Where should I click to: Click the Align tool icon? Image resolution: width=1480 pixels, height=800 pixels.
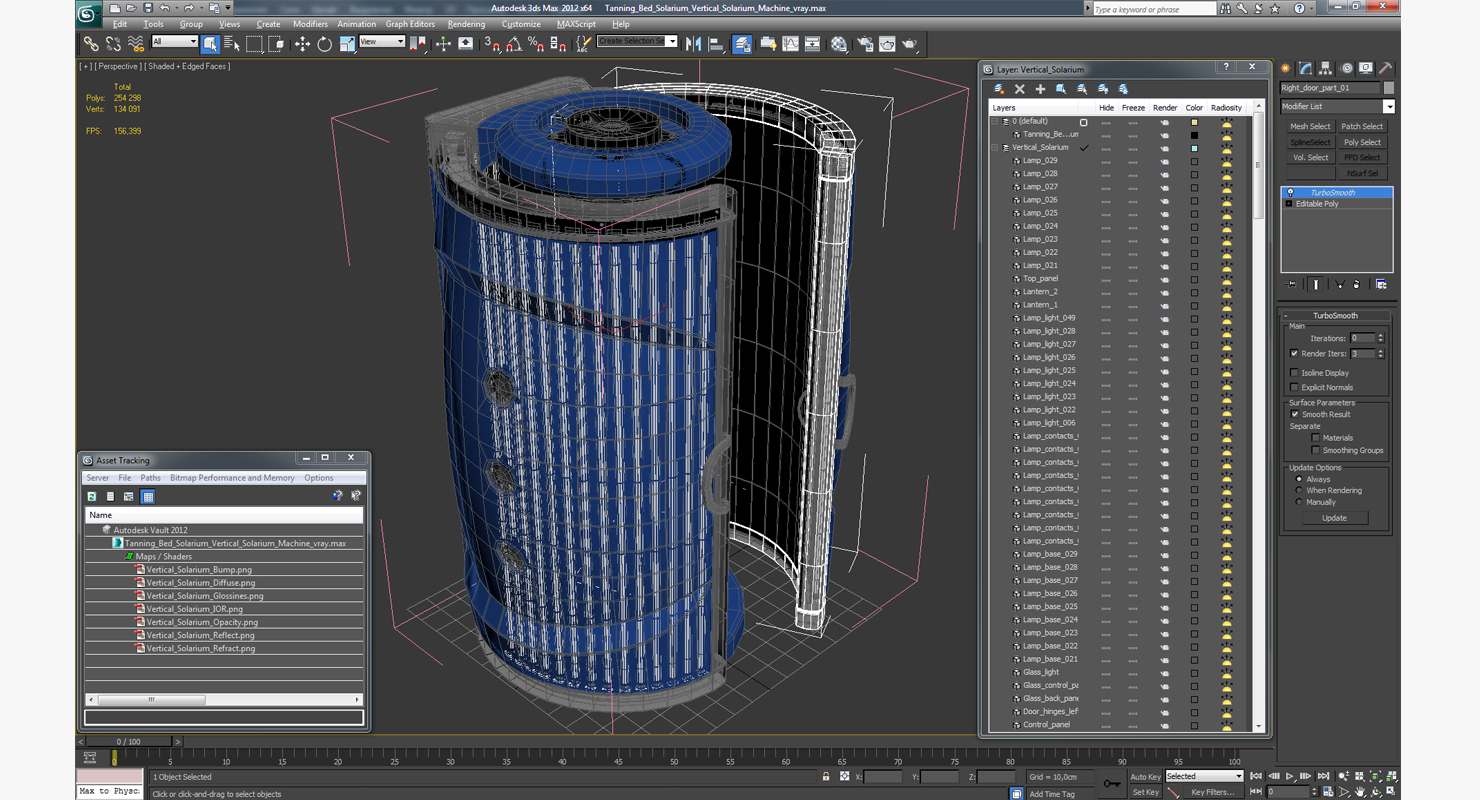[x=716, y=44]
